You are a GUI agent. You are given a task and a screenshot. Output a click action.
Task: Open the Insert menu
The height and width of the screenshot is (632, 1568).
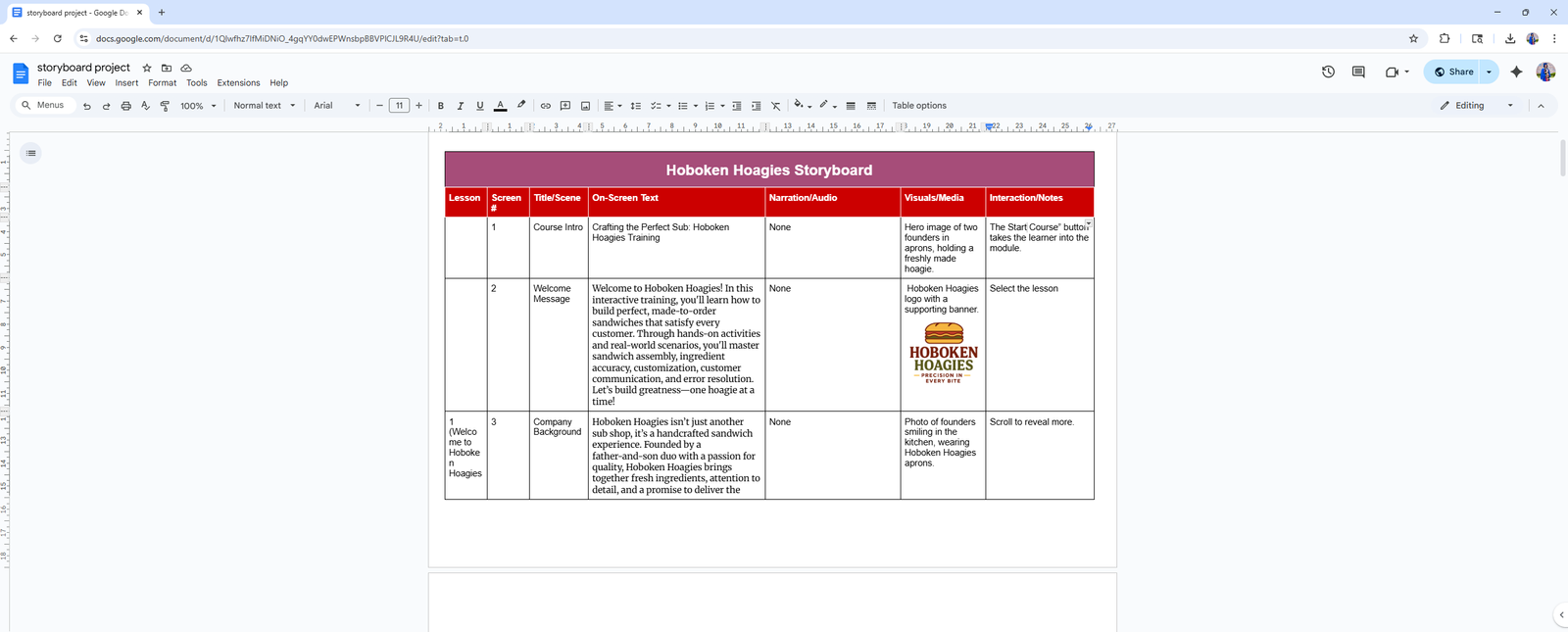(126, 83)
